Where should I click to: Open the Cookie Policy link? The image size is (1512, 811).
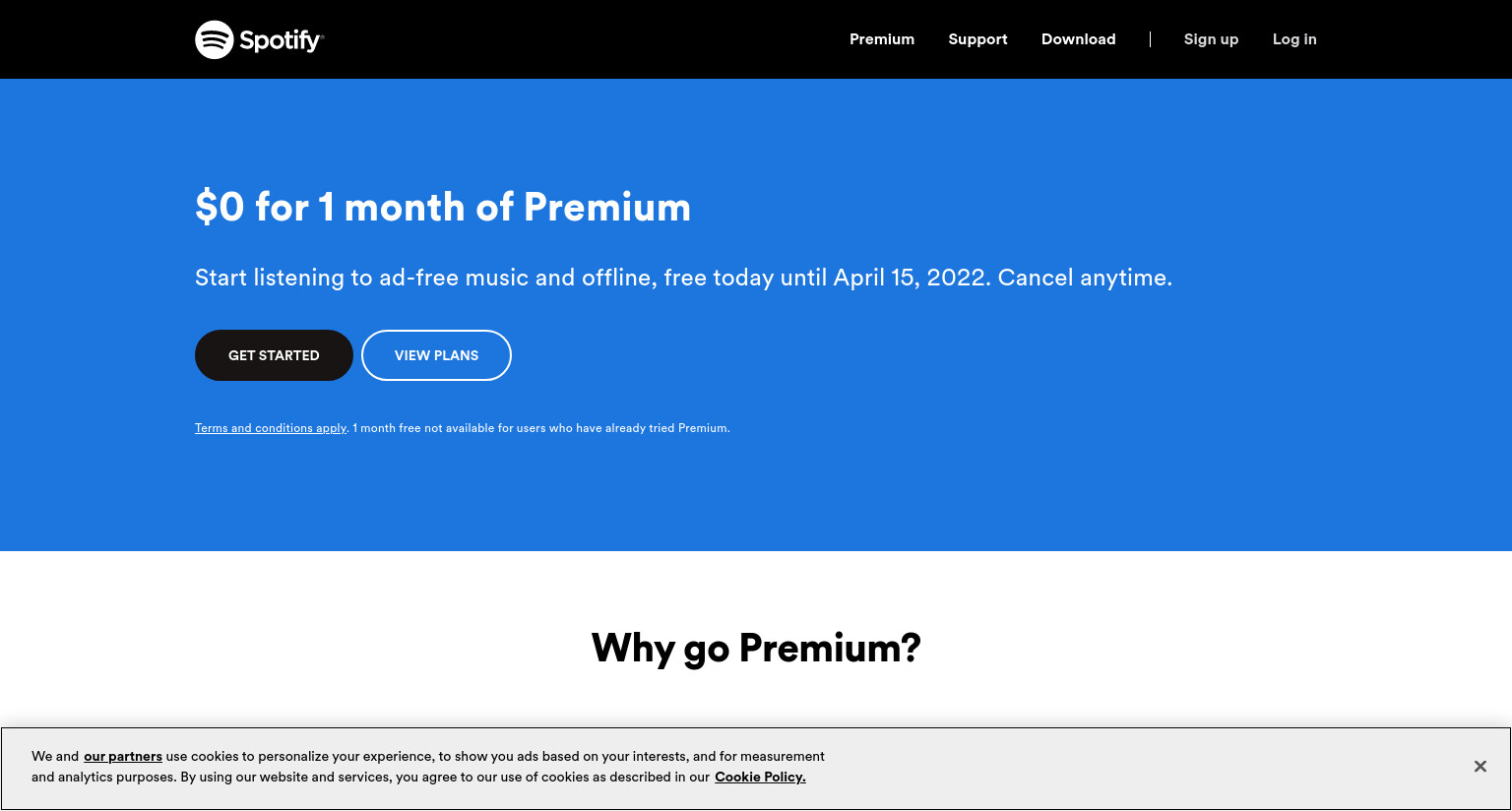(x=760, y=777)
